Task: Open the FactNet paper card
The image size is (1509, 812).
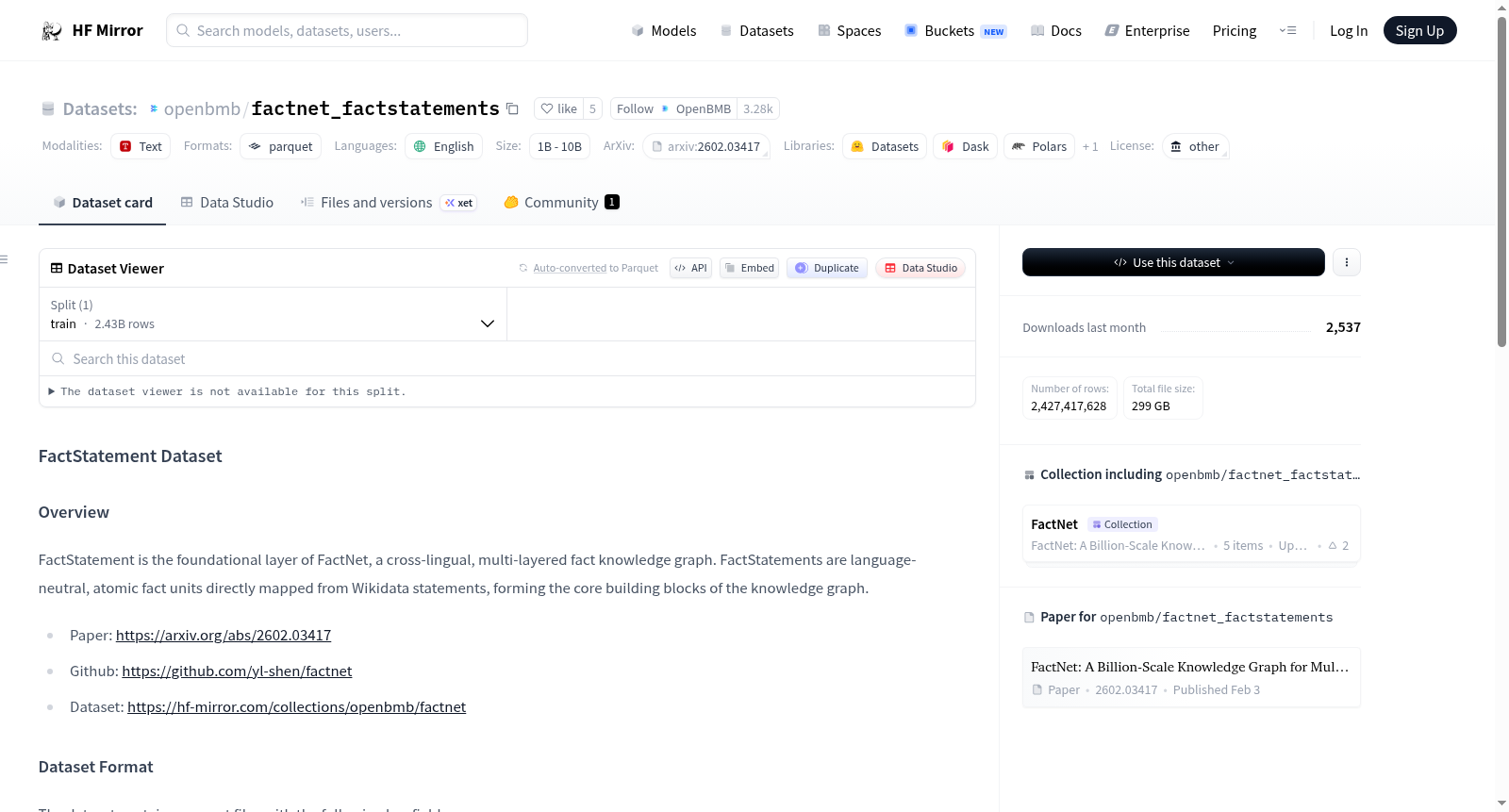Action: (x=1191, y=677)
